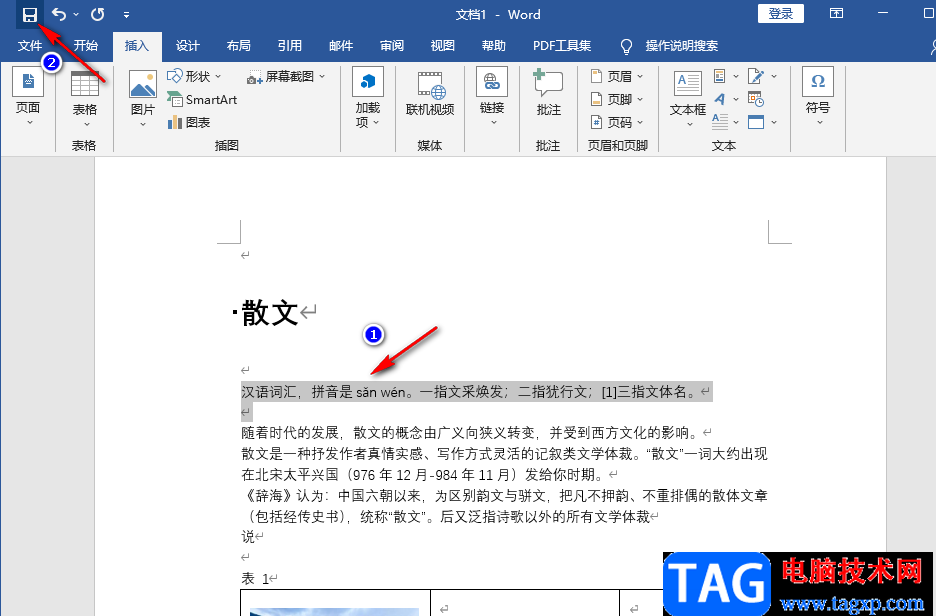The image size is (936, 616).
Task: Insert a 图表 chart
Action: [x=189, y=122]
